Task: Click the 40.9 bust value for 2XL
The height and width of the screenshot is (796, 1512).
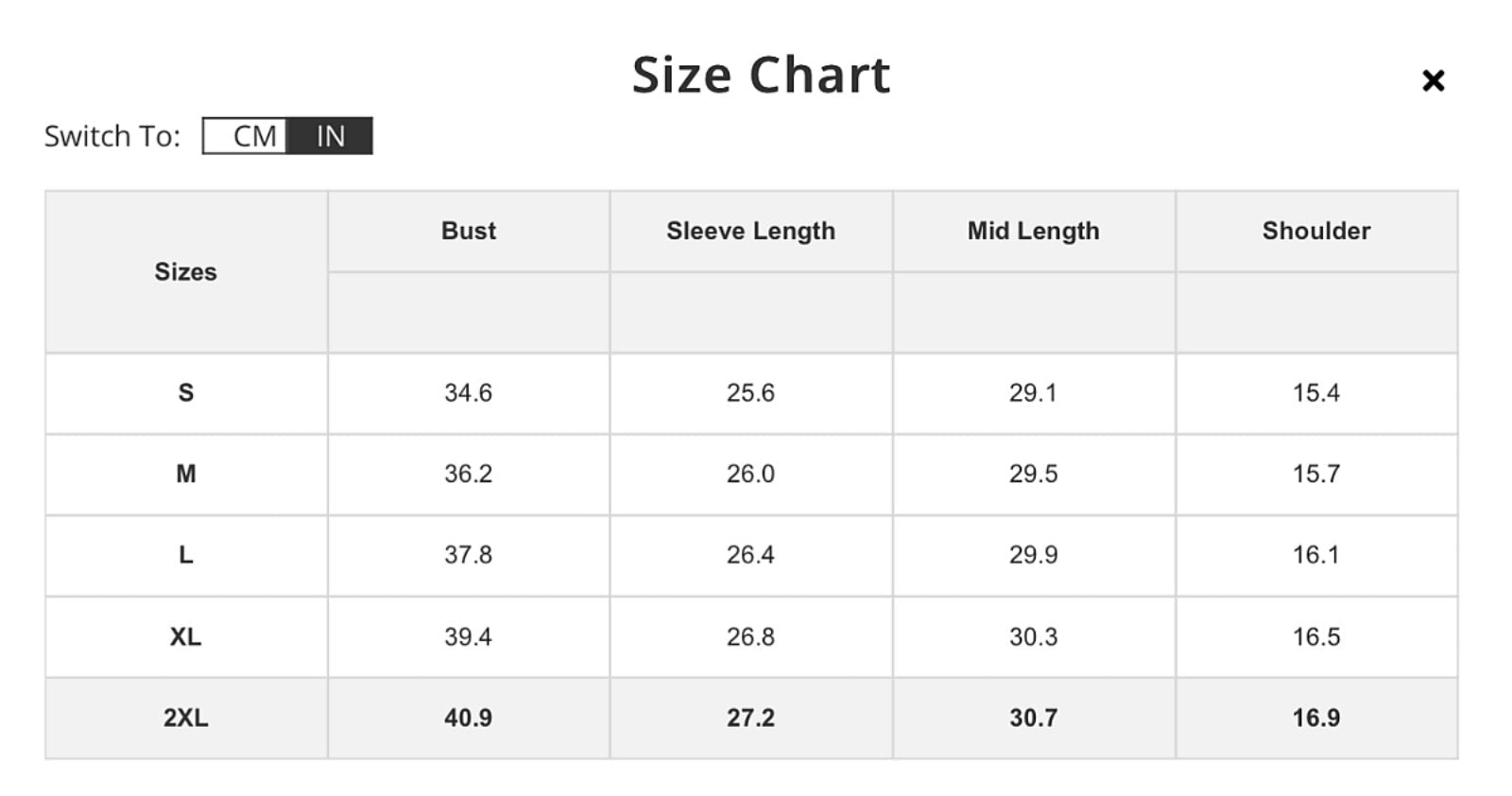Action: 469,718
